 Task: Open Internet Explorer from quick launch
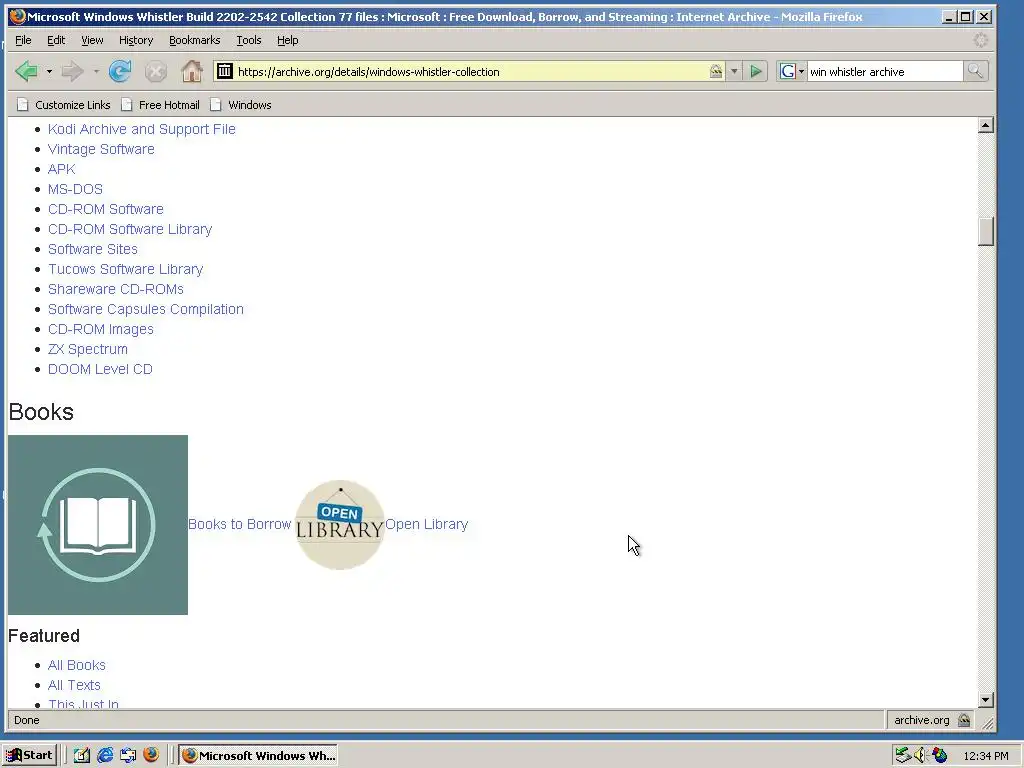click(x=105, y=755)
